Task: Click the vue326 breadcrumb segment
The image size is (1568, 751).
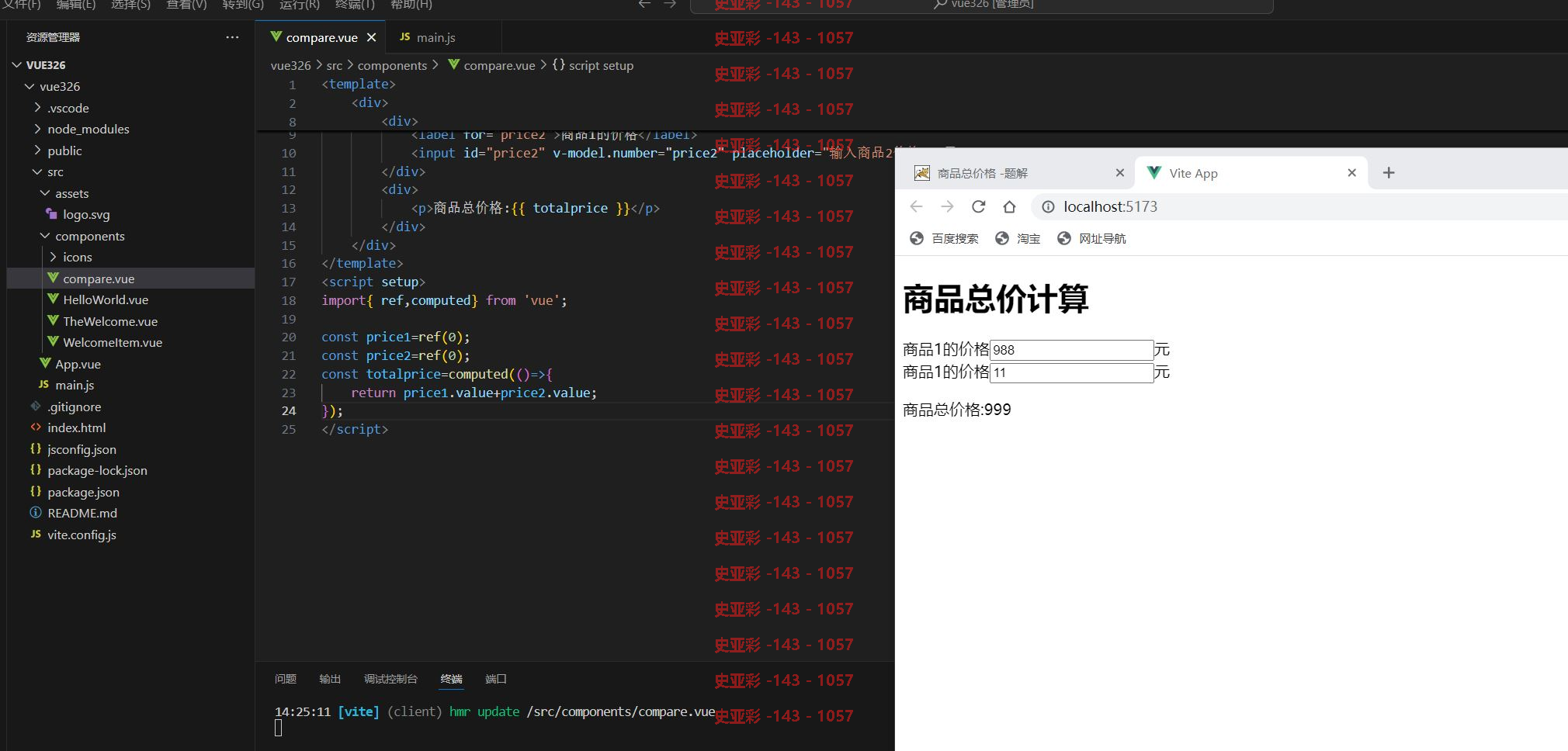Action: (x=290, y=65)
